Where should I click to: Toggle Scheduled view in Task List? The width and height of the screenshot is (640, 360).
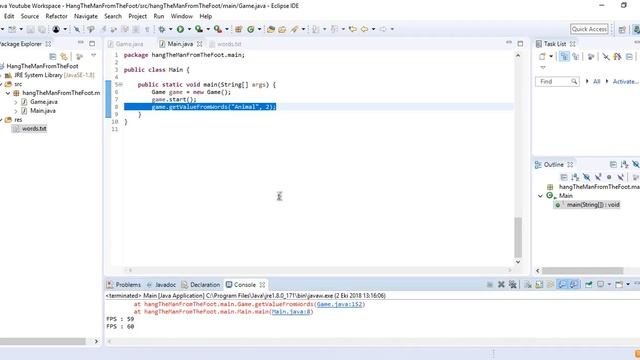[576, 56]
